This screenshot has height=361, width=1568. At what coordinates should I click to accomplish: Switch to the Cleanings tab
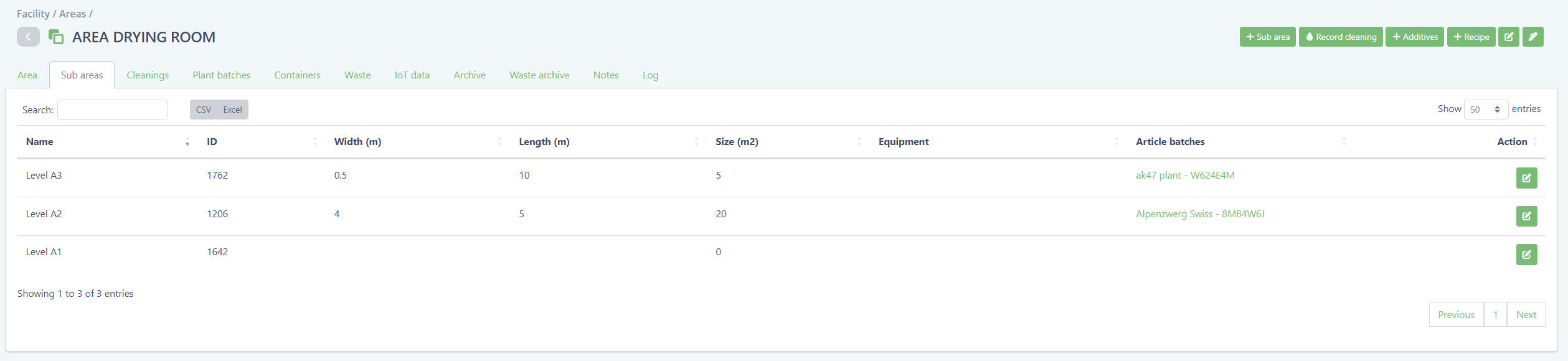tap(148, 75)
